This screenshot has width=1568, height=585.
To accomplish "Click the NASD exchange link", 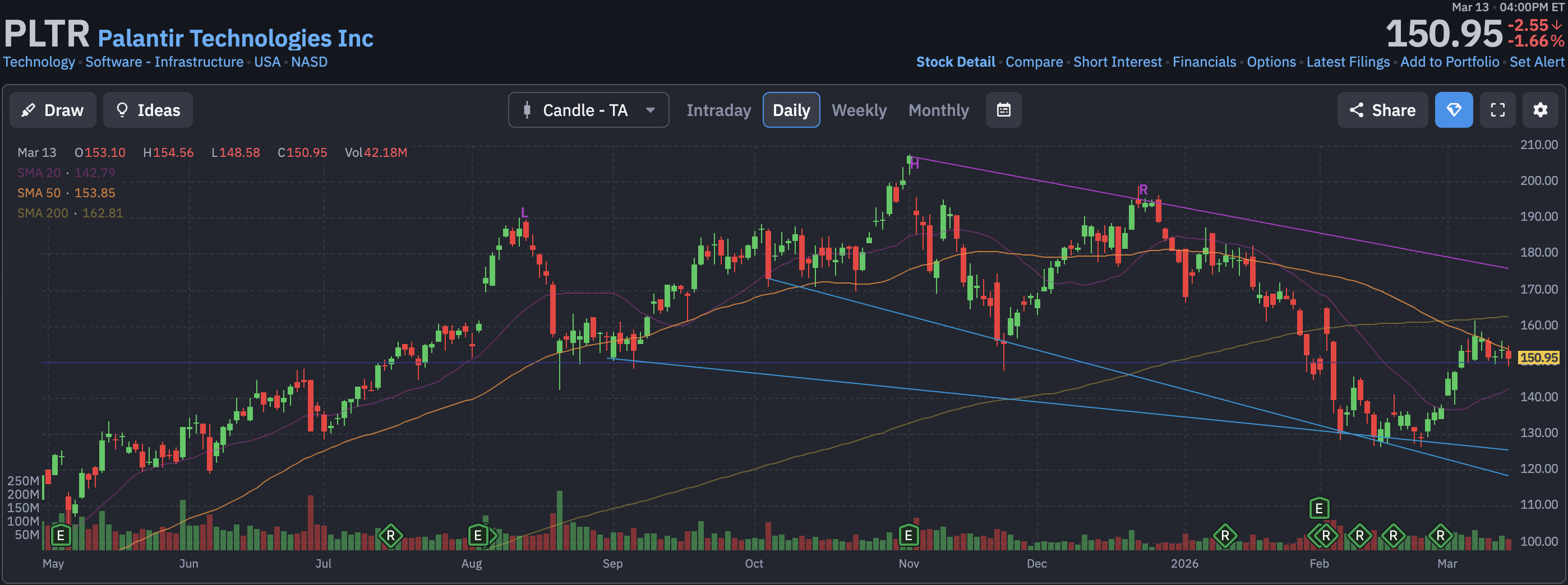I will click(309, 62).
